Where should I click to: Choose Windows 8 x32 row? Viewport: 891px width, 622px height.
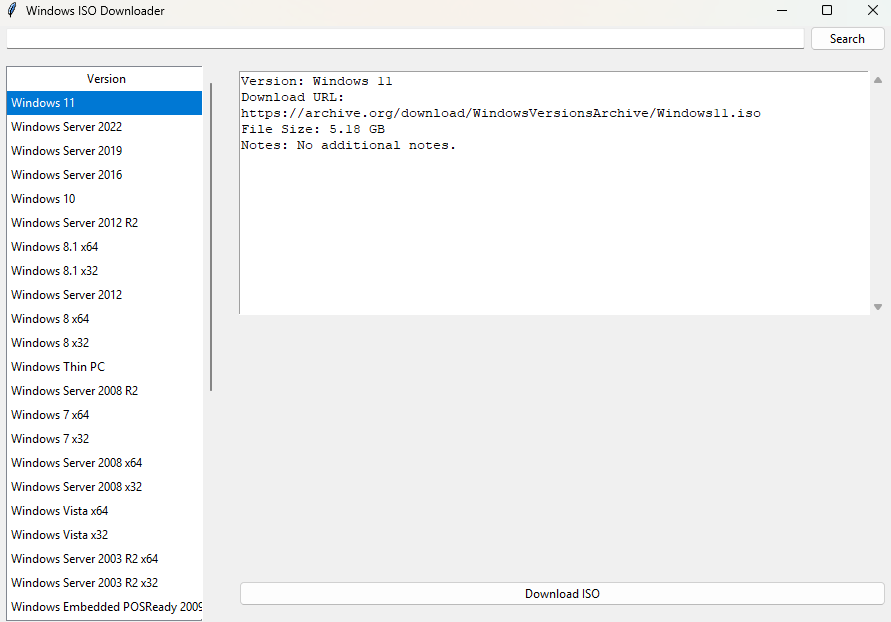(105, 343)
